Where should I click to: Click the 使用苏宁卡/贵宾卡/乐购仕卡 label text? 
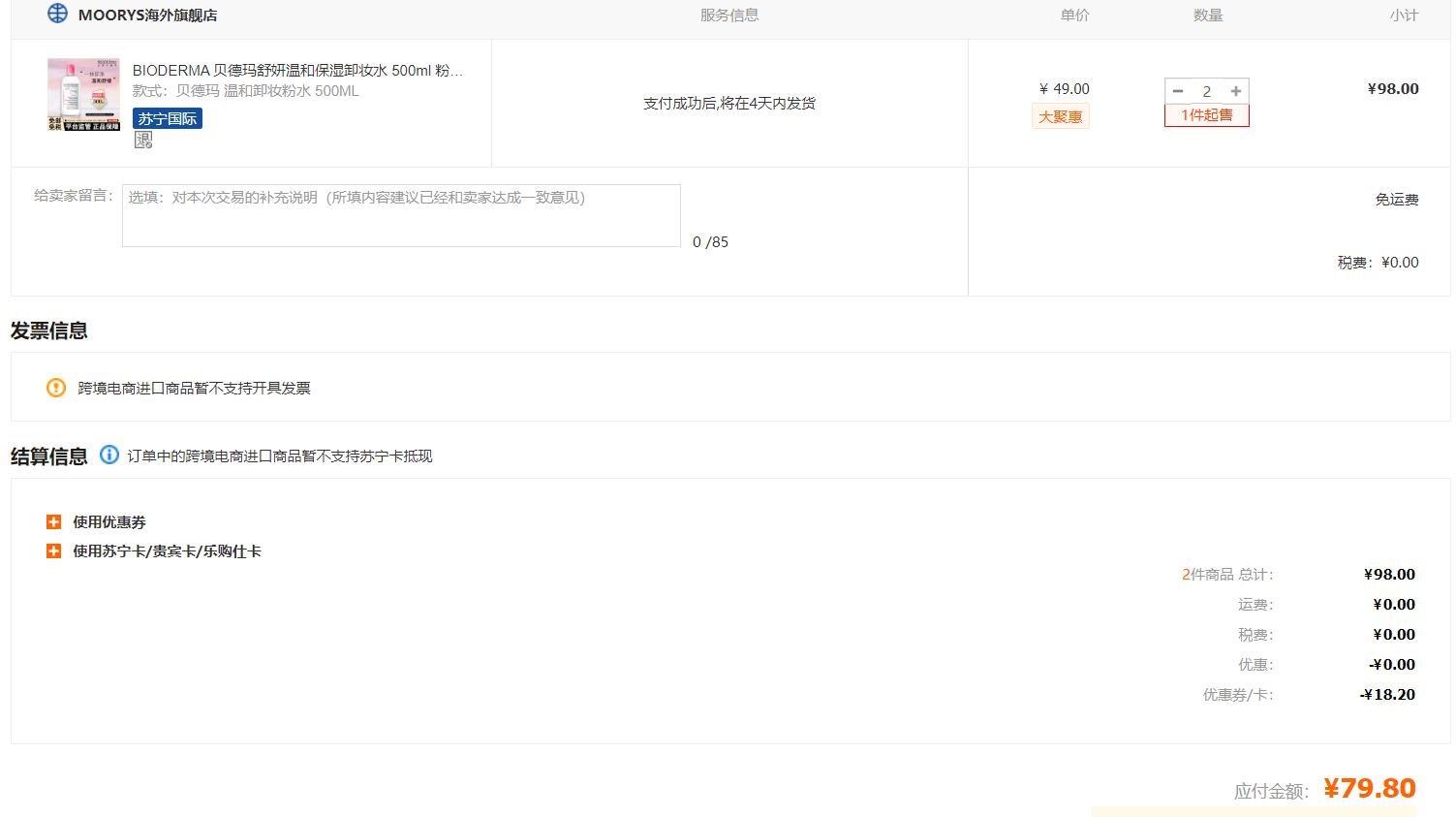coord(167,551)
